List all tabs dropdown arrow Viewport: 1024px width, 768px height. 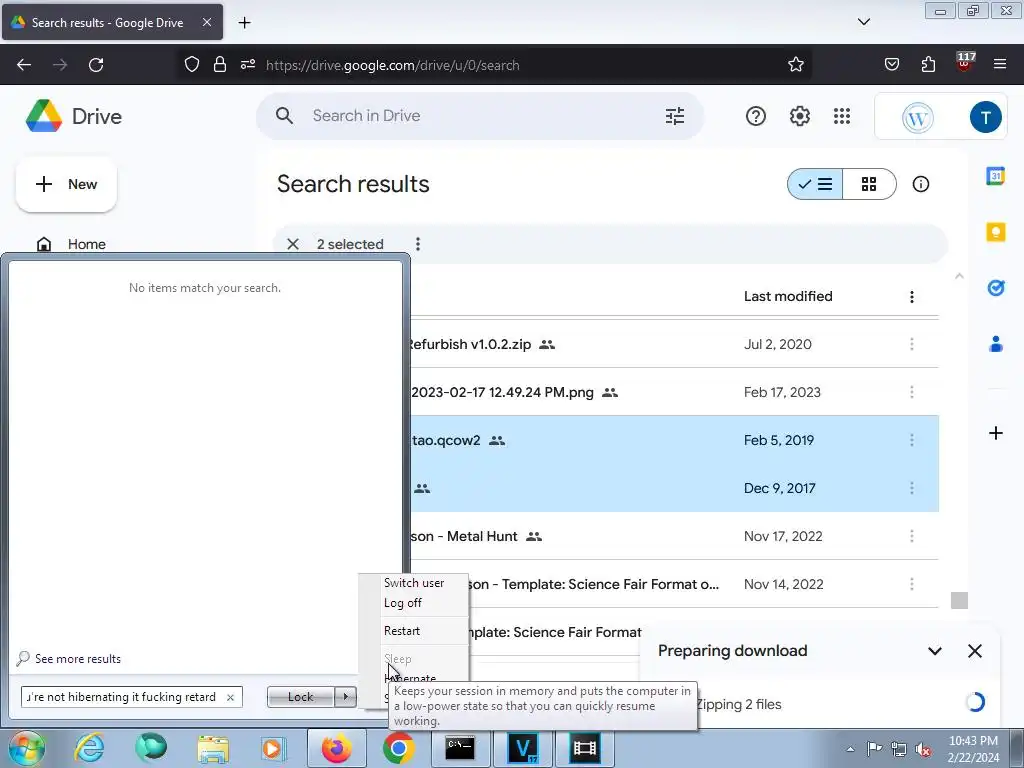863,22
